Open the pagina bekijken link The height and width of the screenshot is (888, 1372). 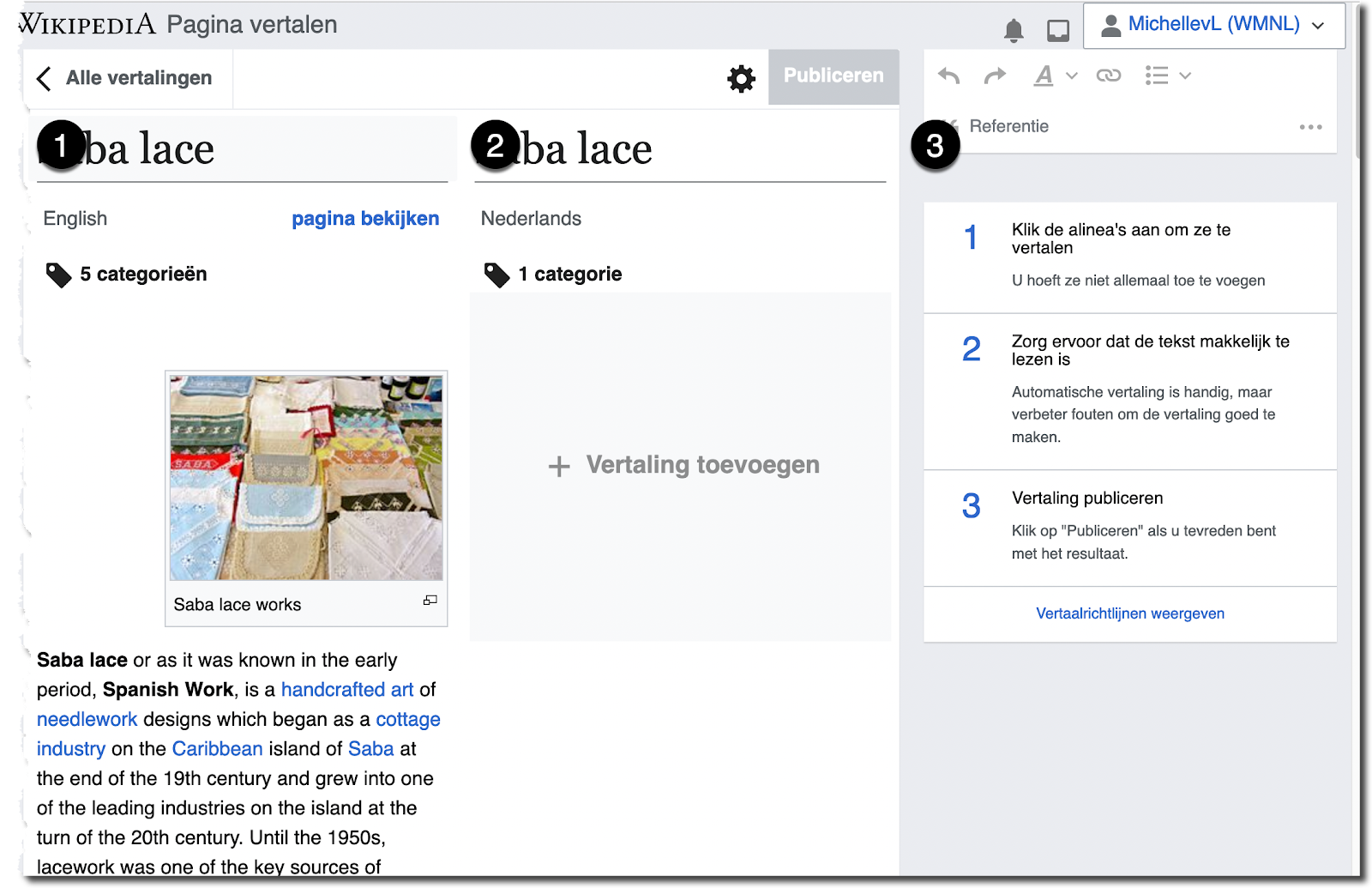tap(365, 219)
